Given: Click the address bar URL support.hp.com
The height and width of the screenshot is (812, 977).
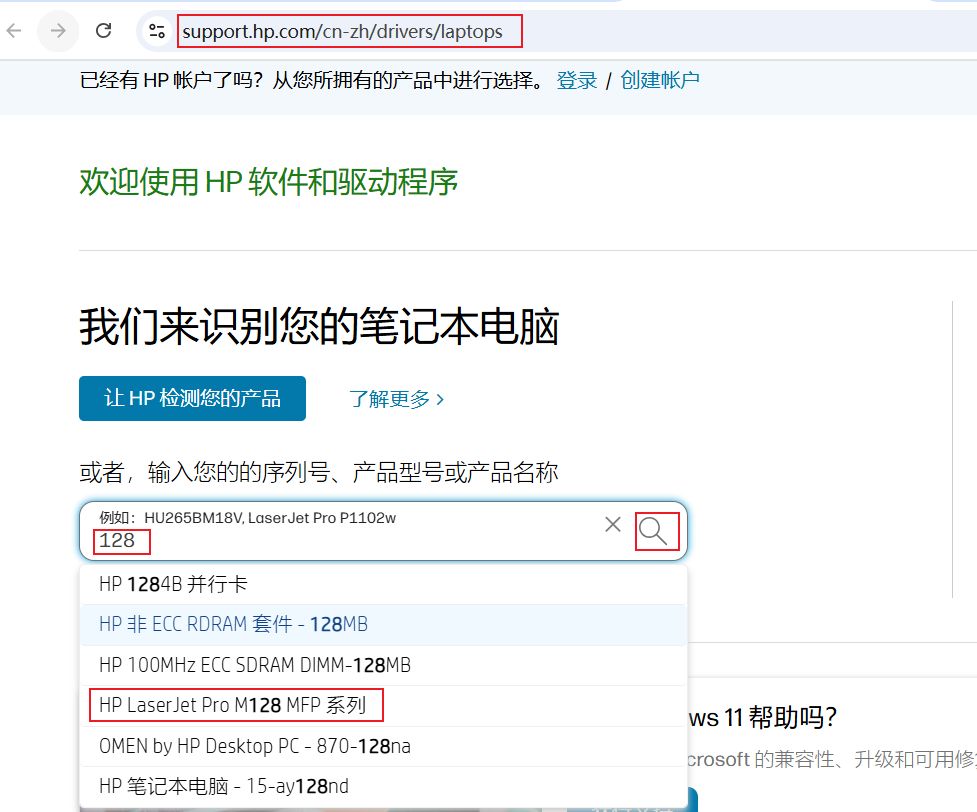Looking at the screenshot, I should [x=342, y=32].
